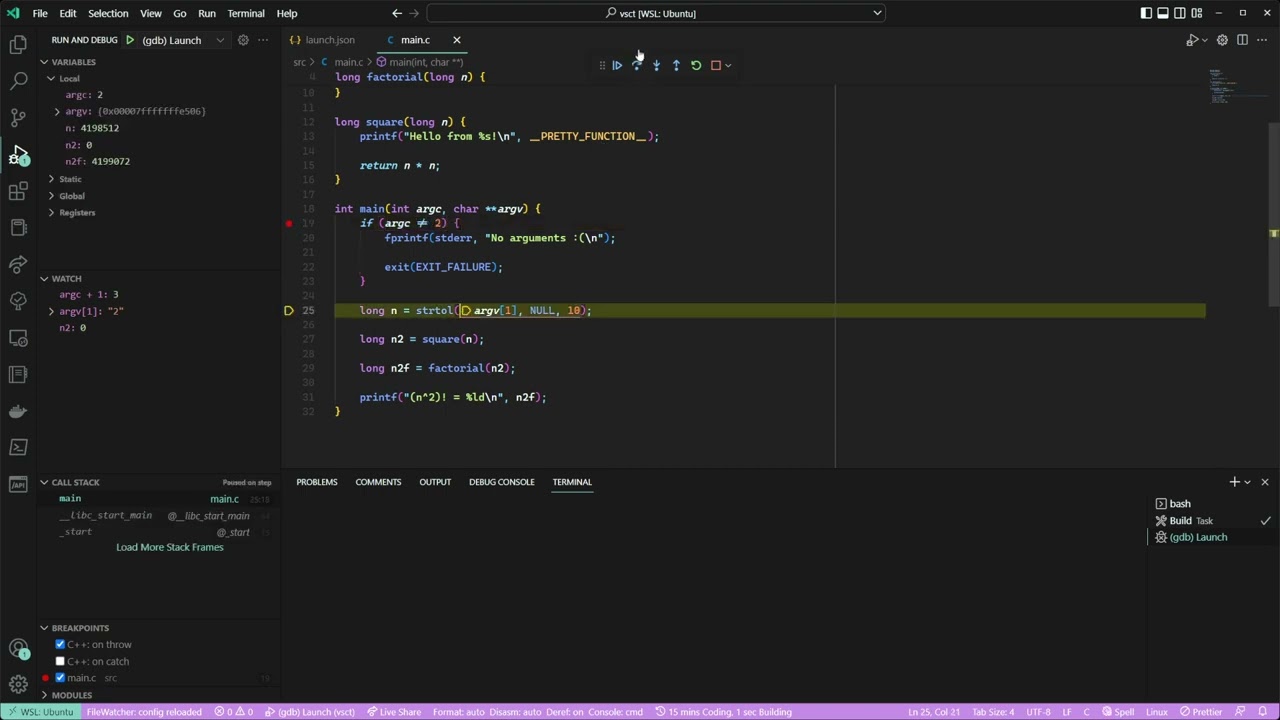Image resolution: width=1280 pixels, height=720 pixels.
Task: Switch to the Output panel tab
Action: [x=435, y=482]
